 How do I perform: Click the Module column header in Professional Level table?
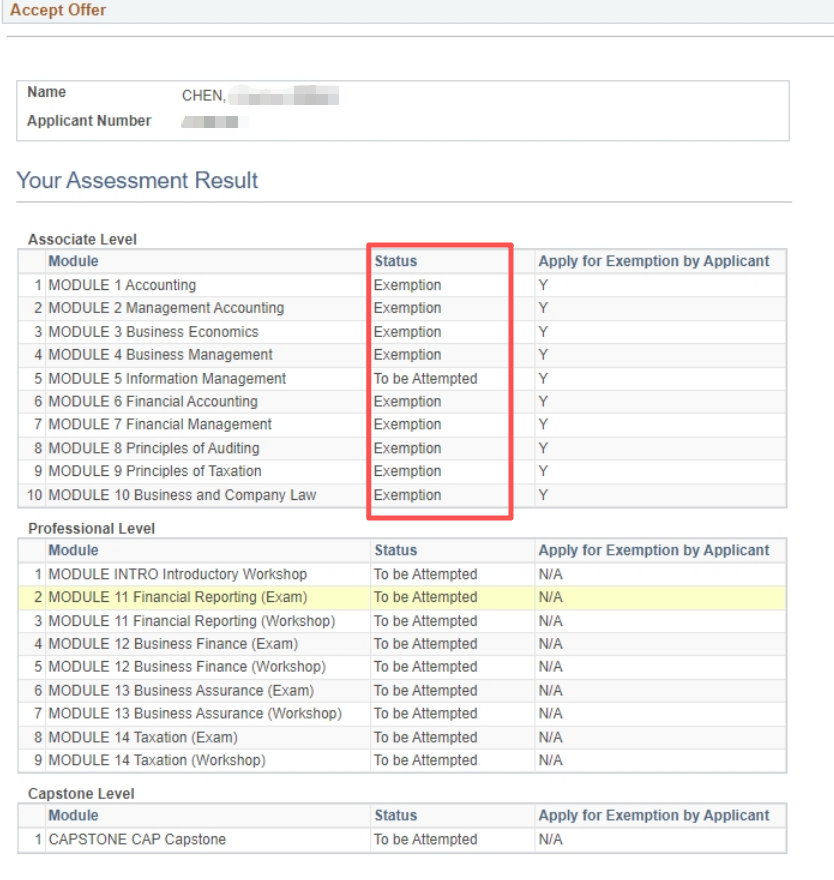point(73,550)
